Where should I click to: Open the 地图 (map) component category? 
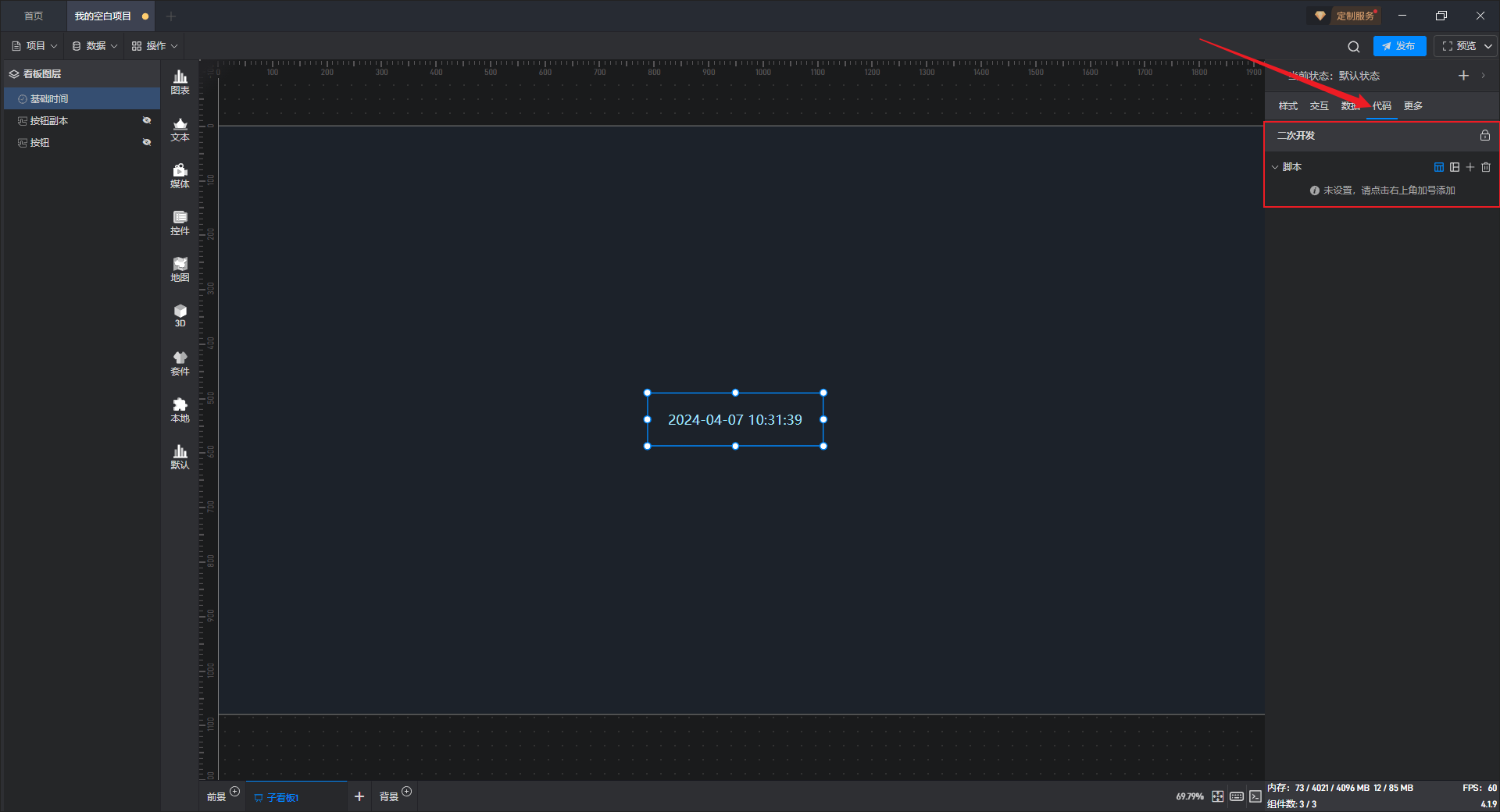(180, 269)
